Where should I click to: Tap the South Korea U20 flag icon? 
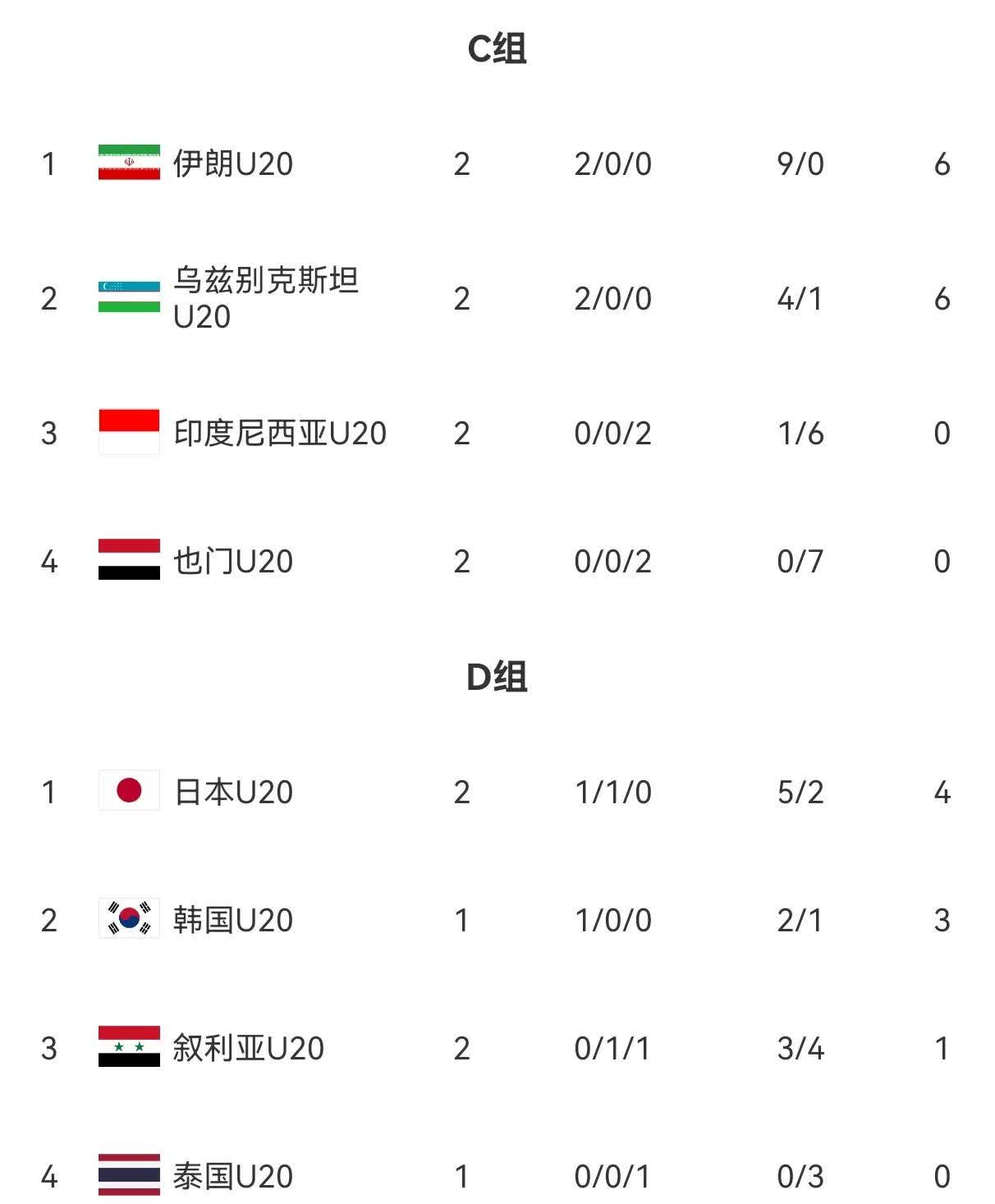[129, 918]
